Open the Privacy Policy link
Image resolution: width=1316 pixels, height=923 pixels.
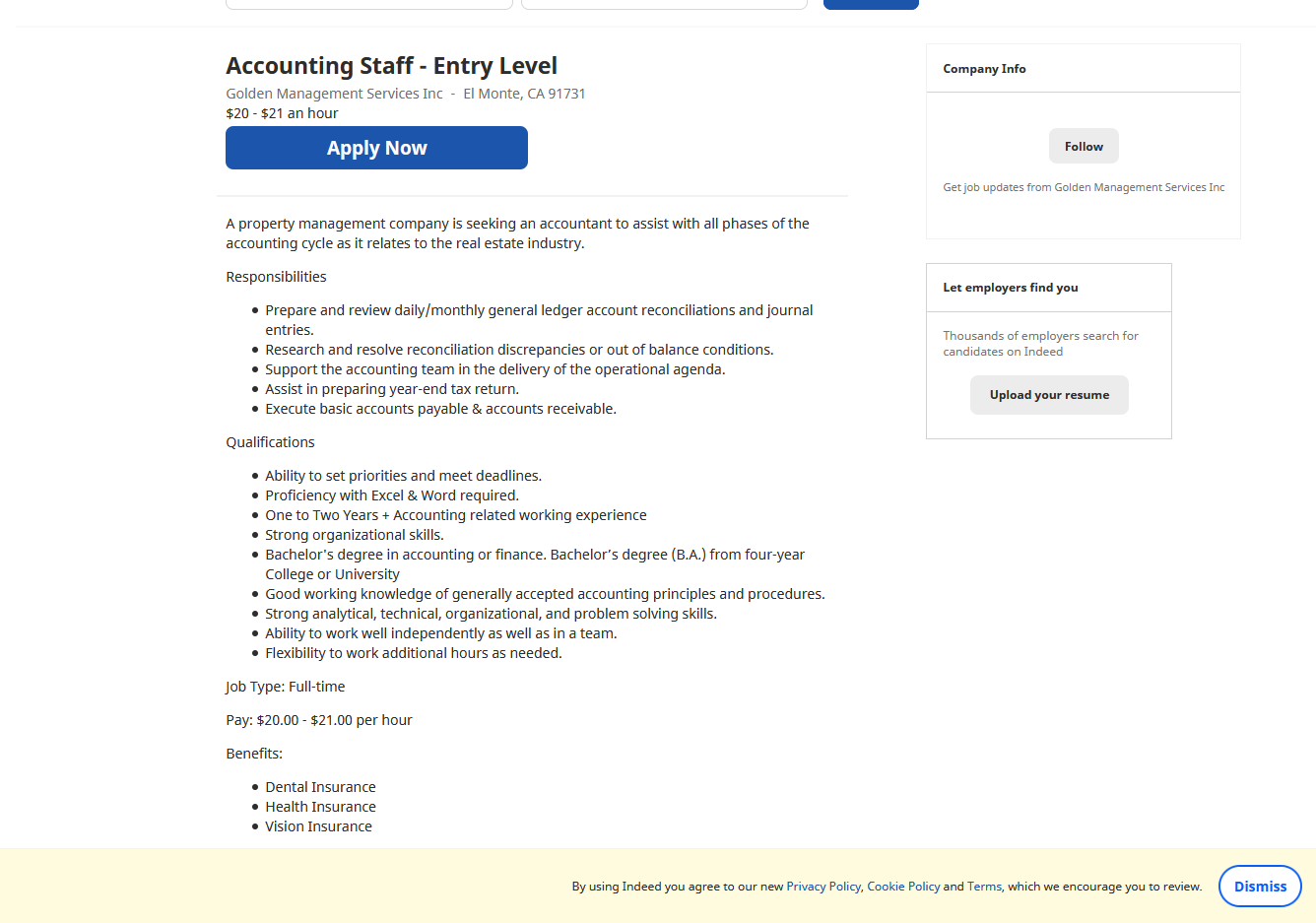tap(823, 887)
